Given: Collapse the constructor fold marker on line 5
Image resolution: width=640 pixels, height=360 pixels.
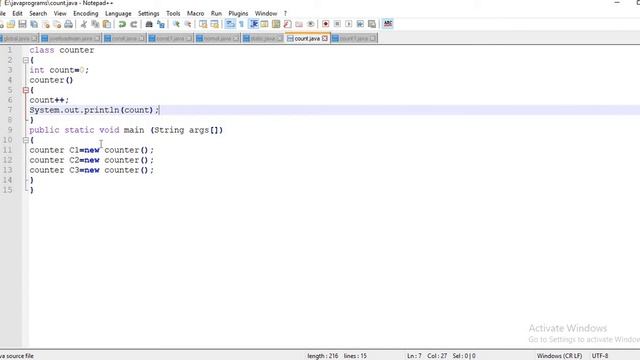Looking at the screenshot, I should pos(26,90).
